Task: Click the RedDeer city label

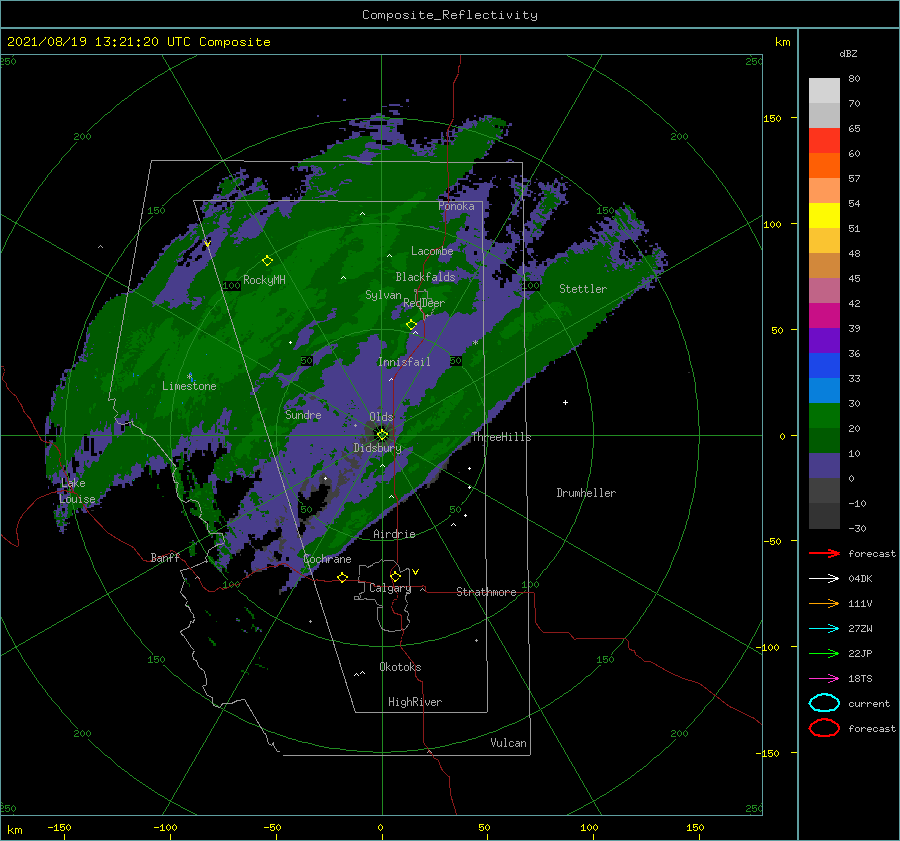Action: (424, 303)
